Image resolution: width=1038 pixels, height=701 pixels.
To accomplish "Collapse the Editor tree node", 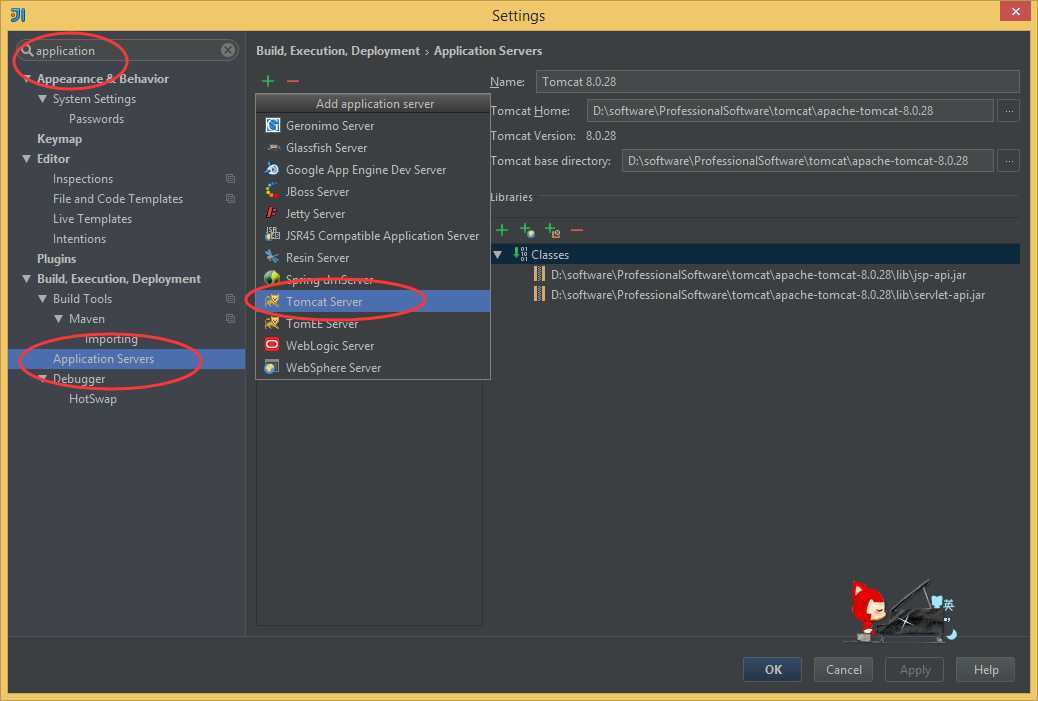I will [x=26, y=159].
